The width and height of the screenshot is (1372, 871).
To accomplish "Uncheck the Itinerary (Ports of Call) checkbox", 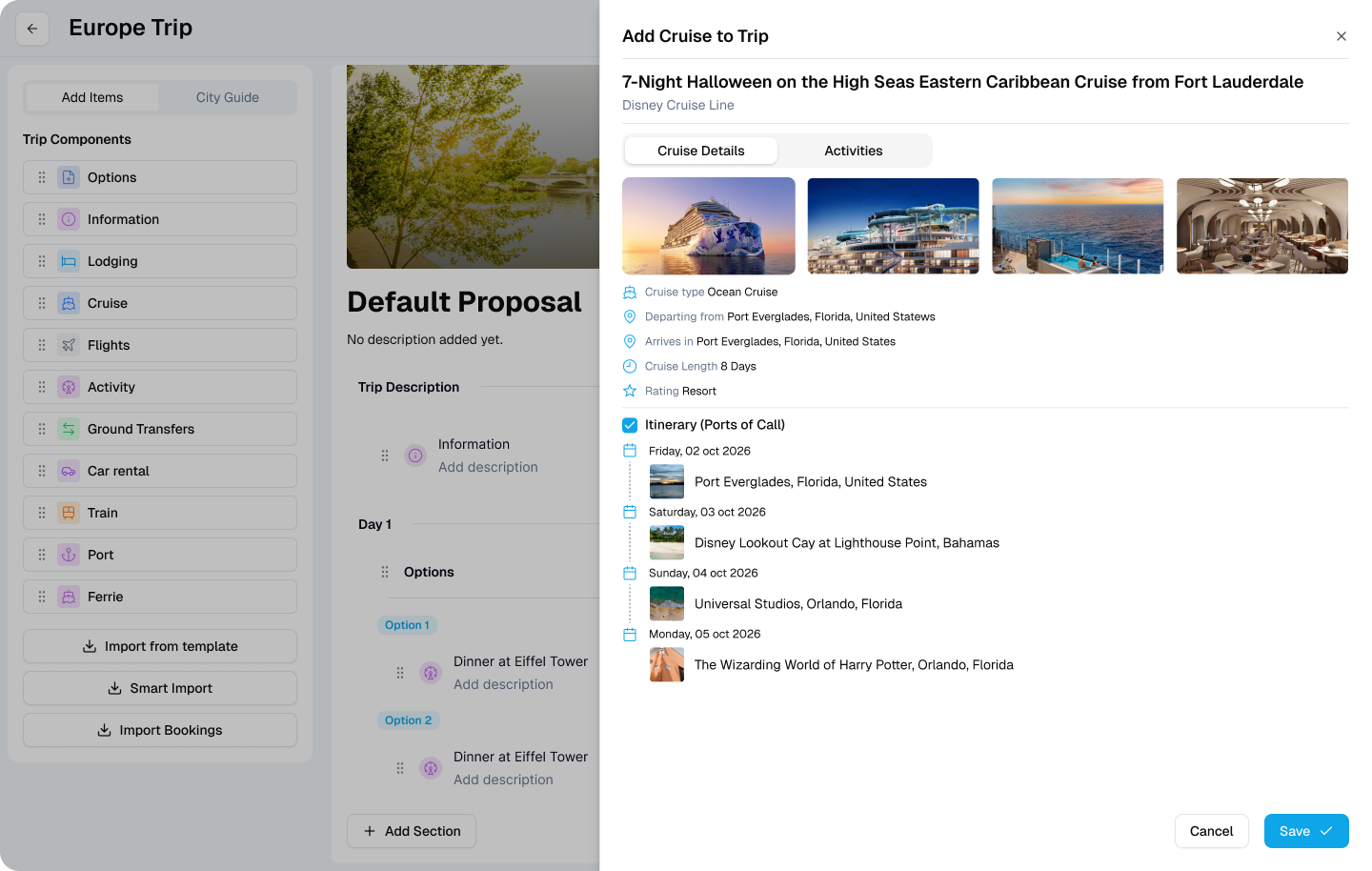I will (x=630, y=425).
